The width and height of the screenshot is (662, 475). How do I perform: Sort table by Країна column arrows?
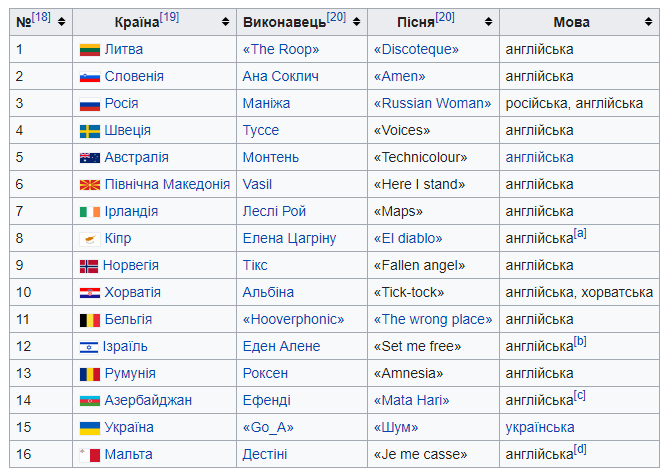(x=225, y=22)
